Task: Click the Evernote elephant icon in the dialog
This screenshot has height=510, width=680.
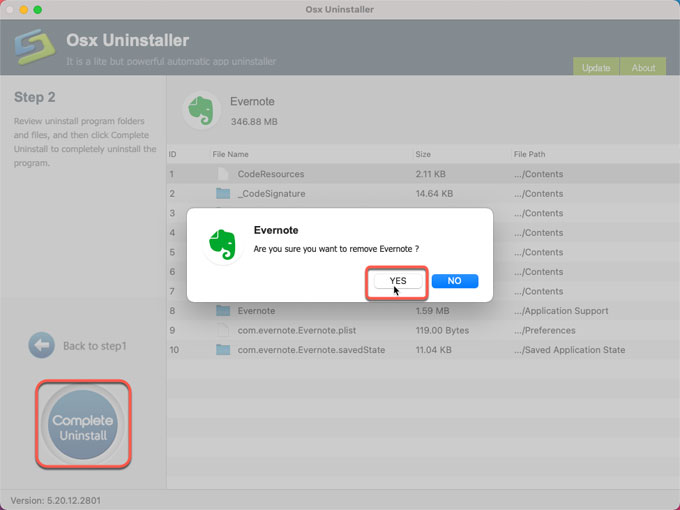Action: (x=223, y=244)
